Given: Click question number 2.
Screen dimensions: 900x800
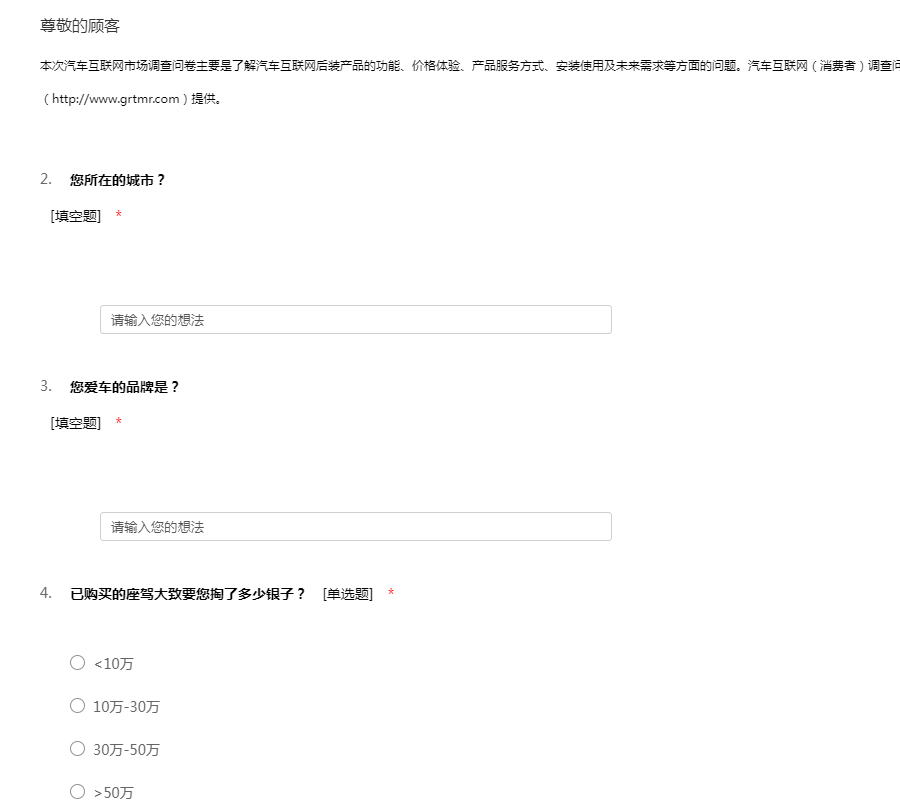Looking at the screenshot, I should pyautogui.click(x=46, y=179).
